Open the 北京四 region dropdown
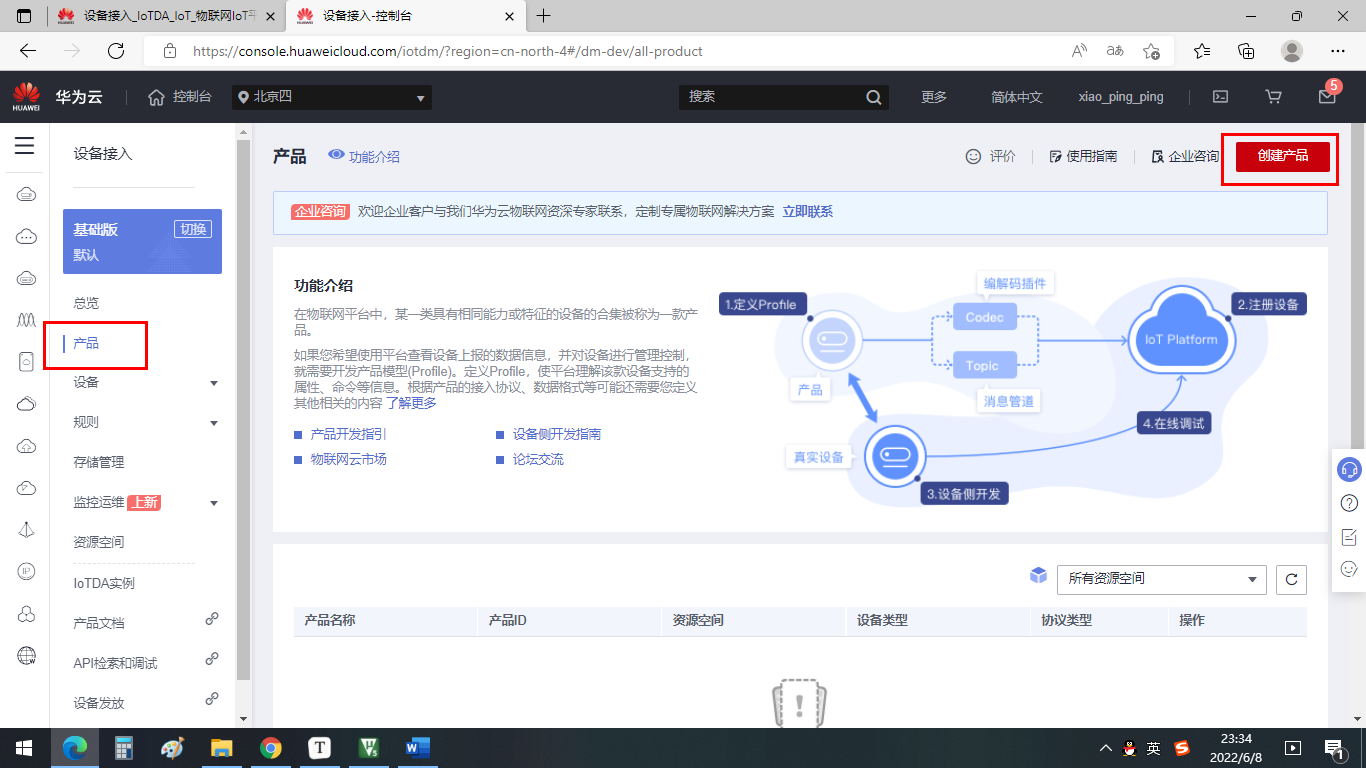 331,97
